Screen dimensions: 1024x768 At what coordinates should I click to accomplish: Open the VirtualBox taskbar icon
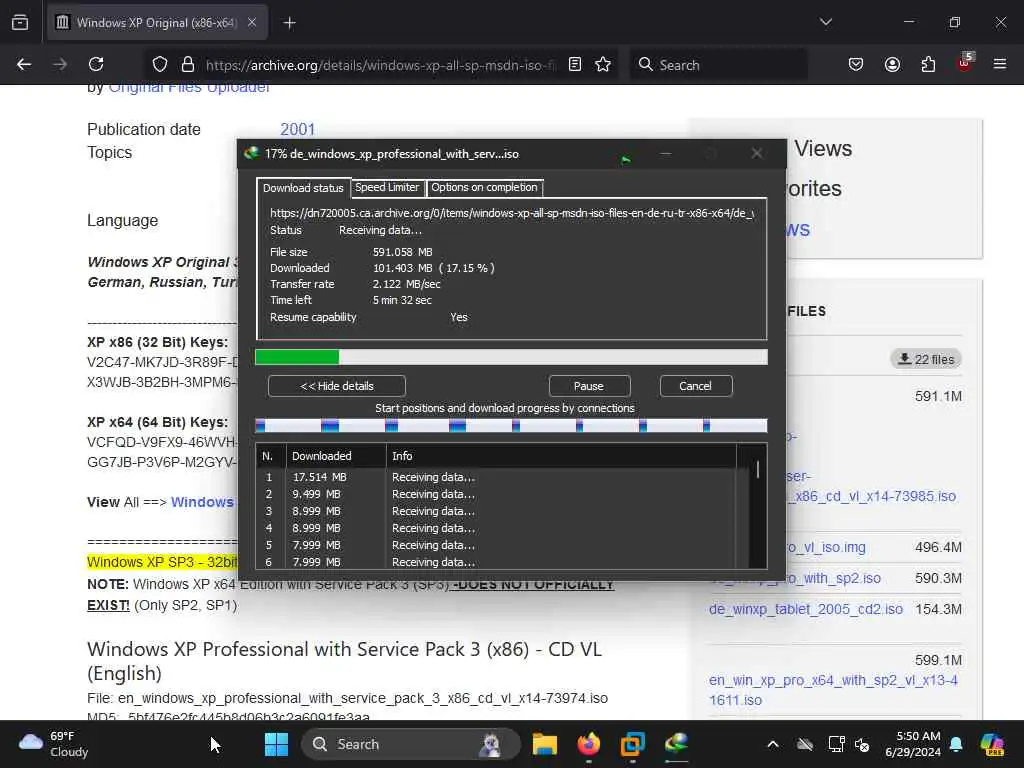632,744
